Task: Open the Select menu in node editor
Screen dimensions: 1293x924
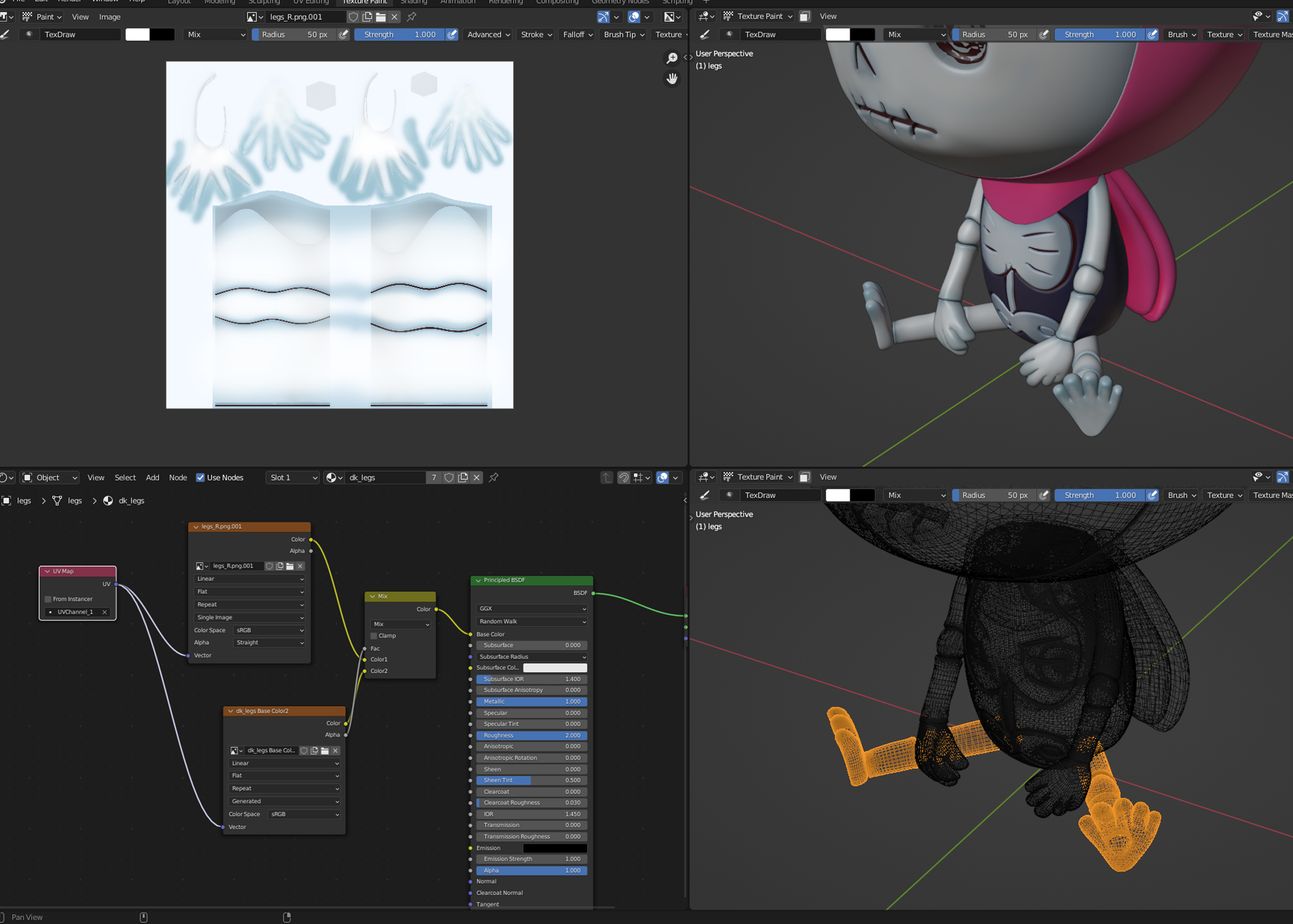Action: point(125,477)
